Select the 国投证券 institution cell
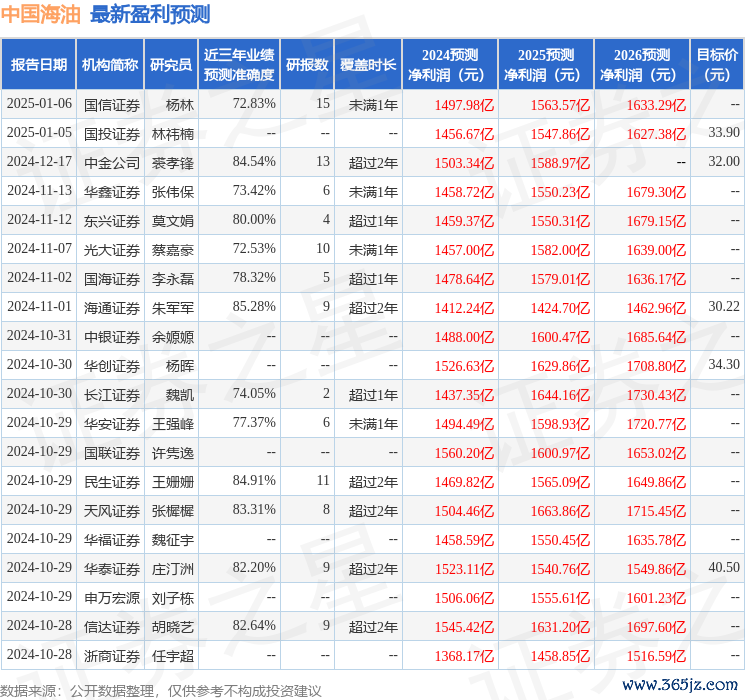 (x=112, y=134)
